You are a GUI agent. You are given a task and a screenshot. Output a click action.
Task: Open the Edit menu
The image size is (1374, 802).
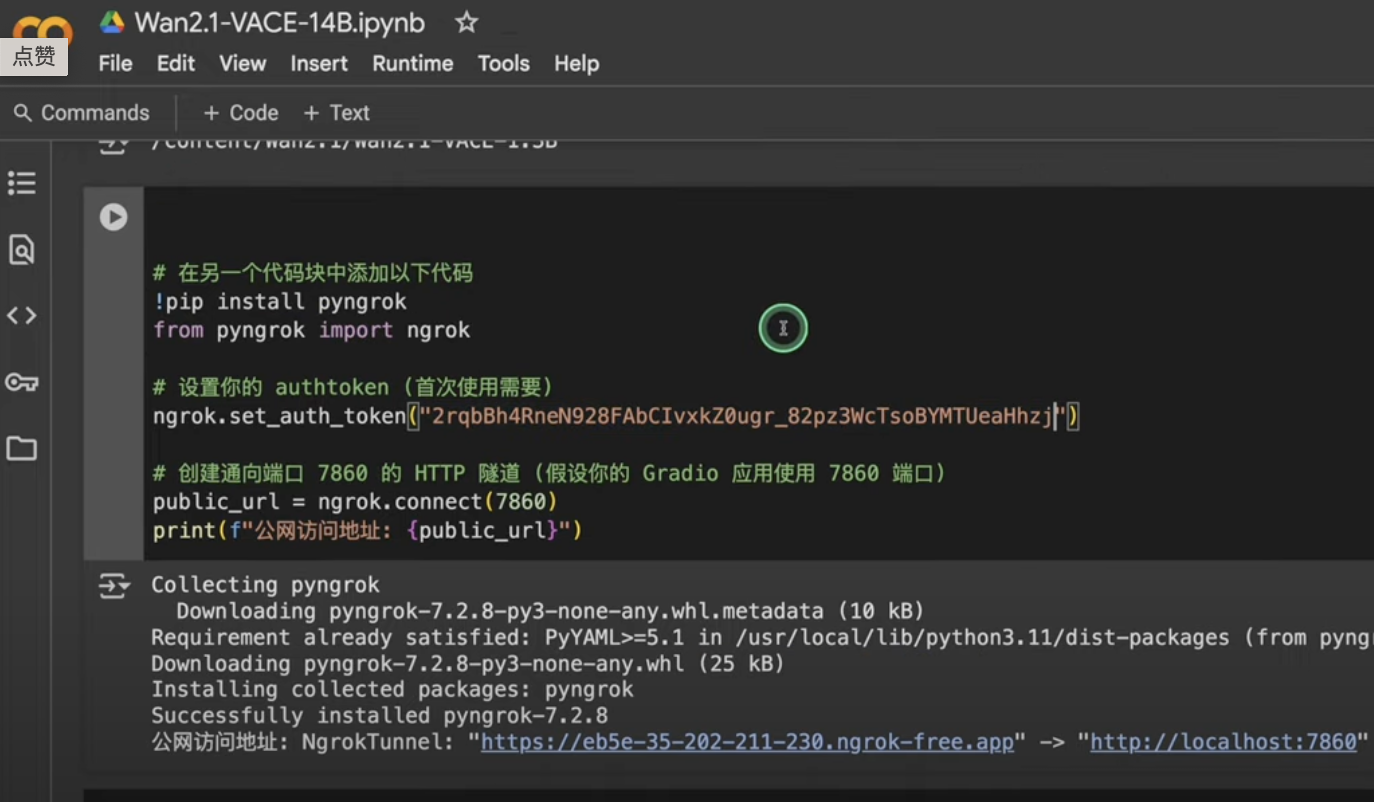point(176,63)
